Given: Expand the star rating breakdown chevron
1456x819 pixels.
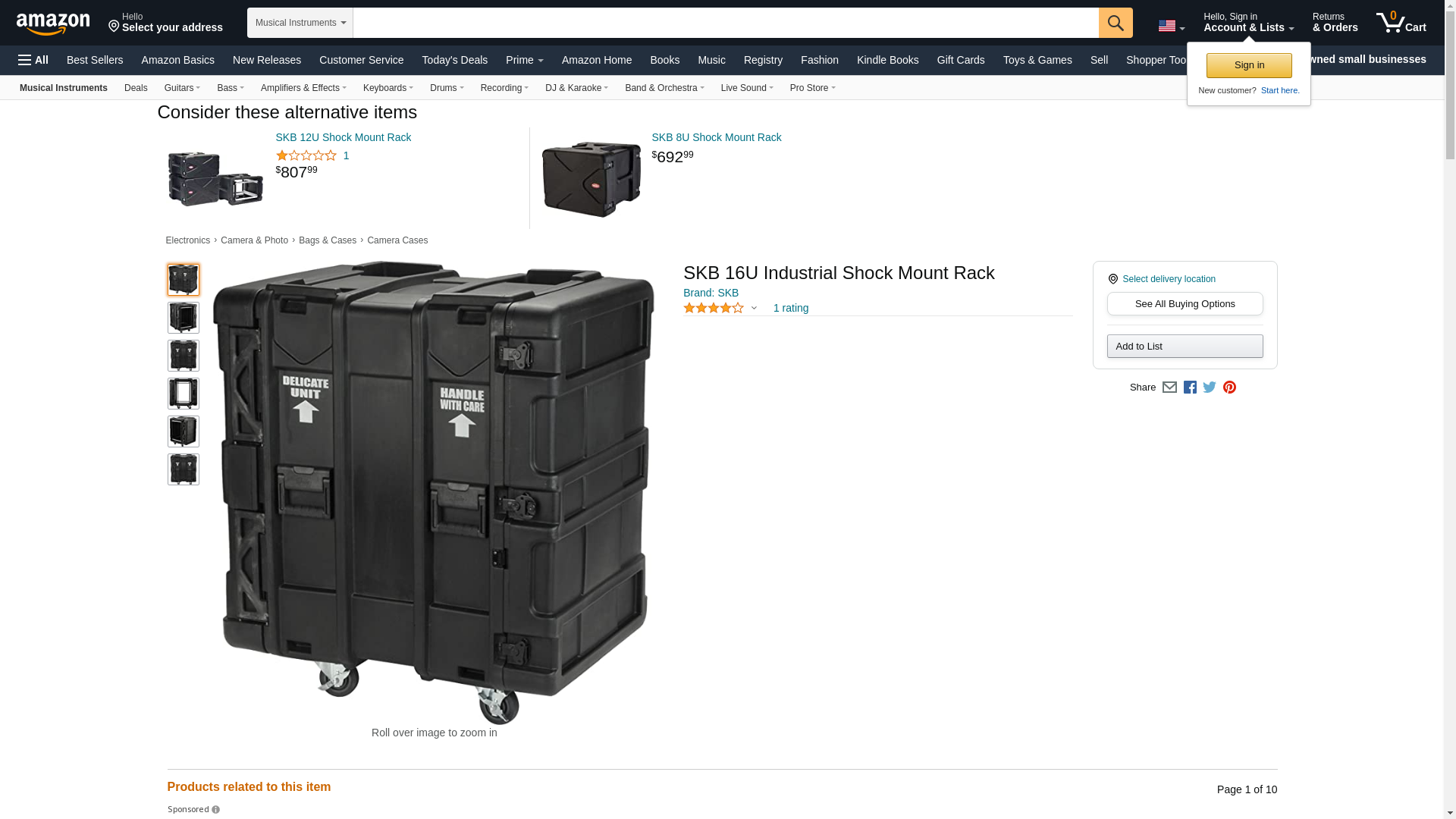Looking at the screenshot, I should pos(754,308).
